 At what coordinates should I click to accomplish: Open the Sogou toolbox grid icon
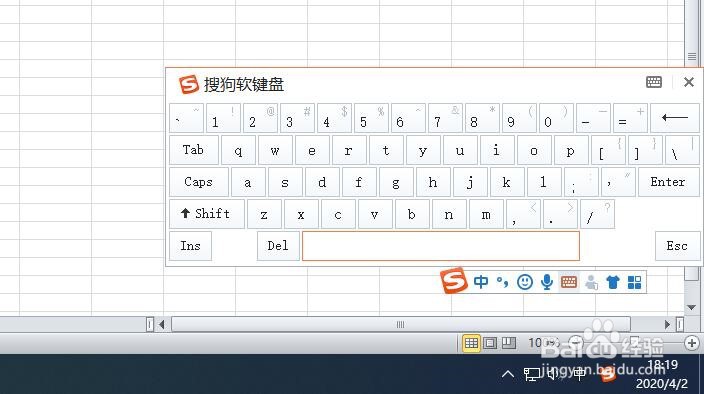(634, 282)
